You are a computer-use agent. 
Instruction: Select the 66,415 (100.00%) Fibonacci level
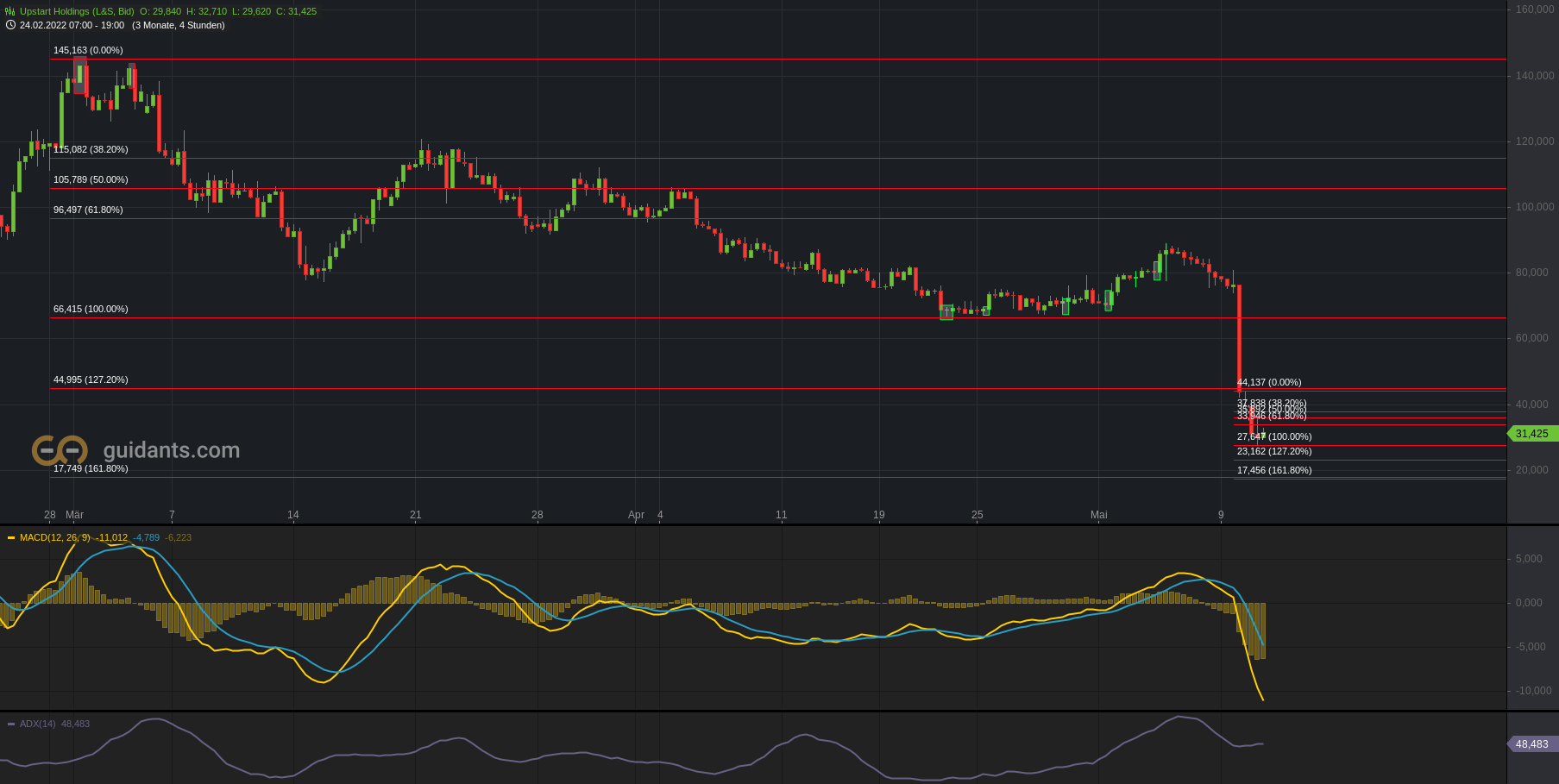pos(91,309)
